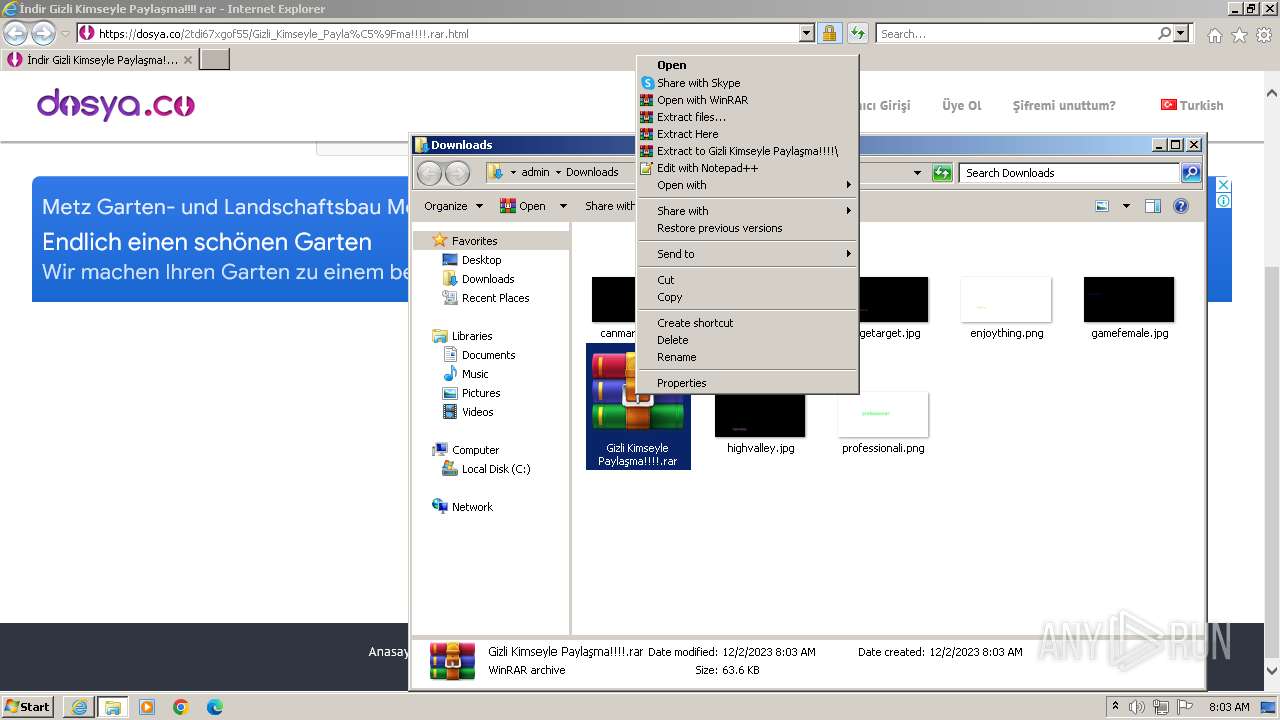Click Open button in Explorer toolbar

(523, 206)
